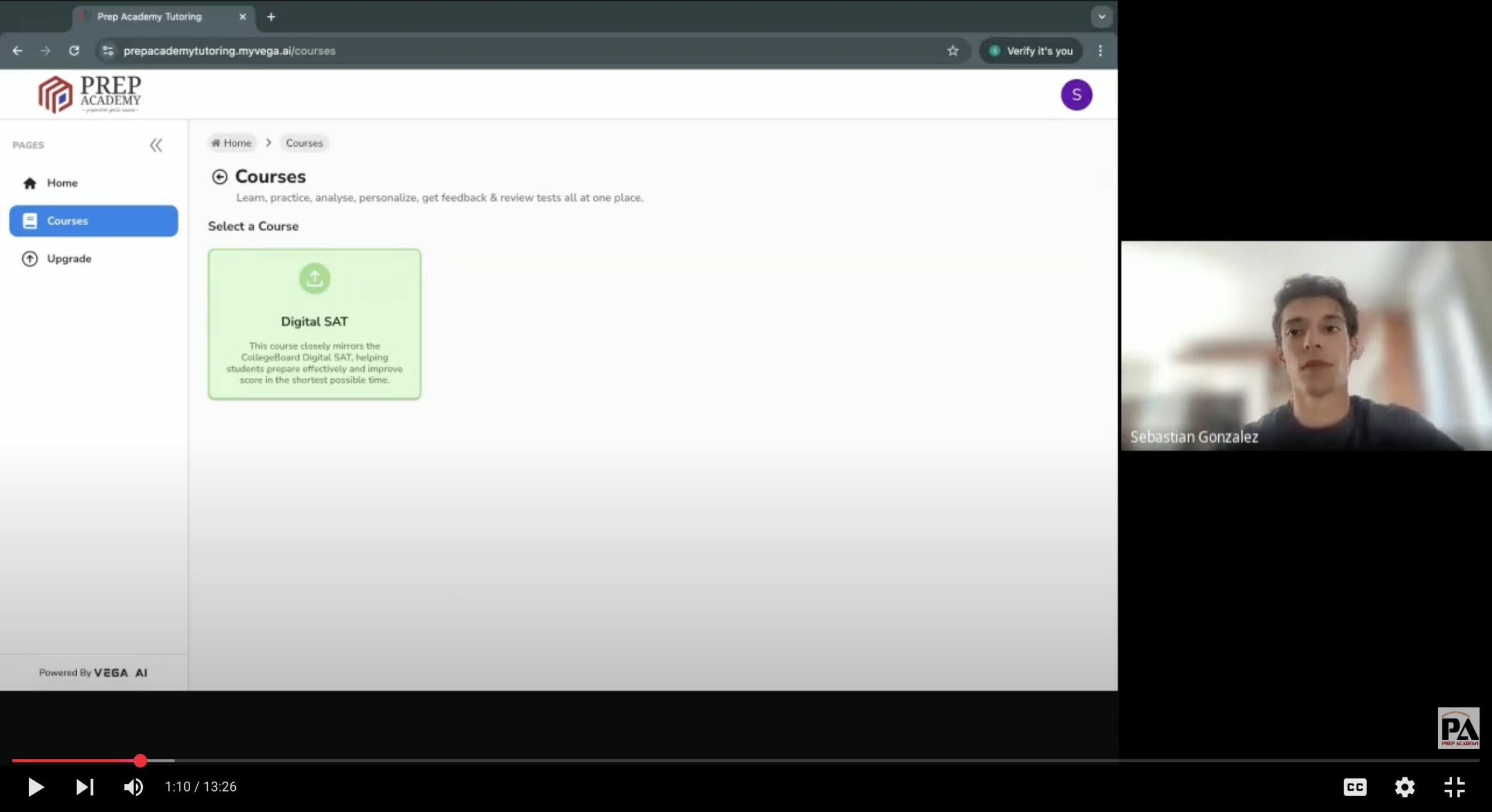Select the Digital SAT course card
1492x812 pixels.
coord(314,324)
